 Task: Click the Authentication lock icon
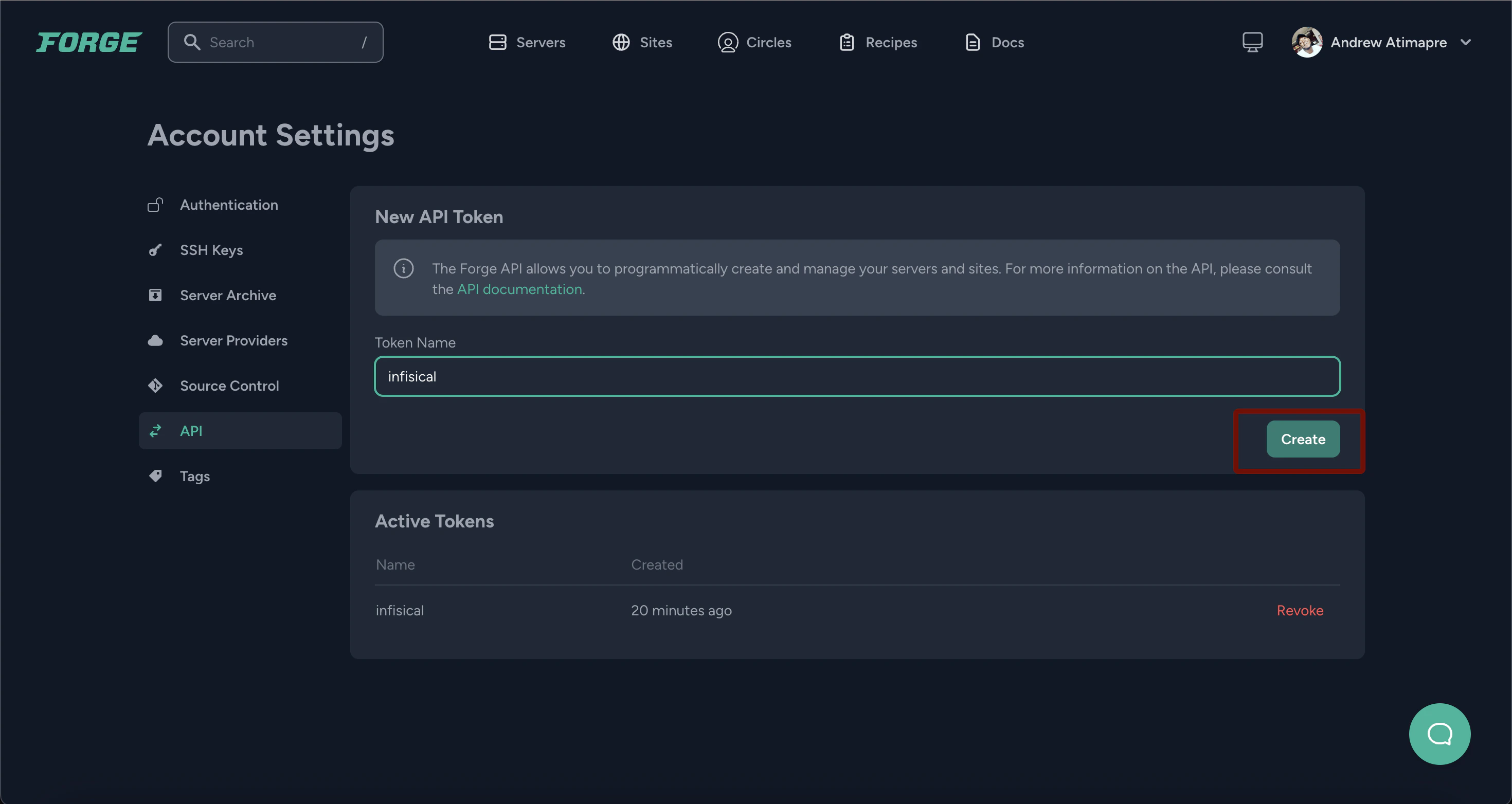point(155,205)
